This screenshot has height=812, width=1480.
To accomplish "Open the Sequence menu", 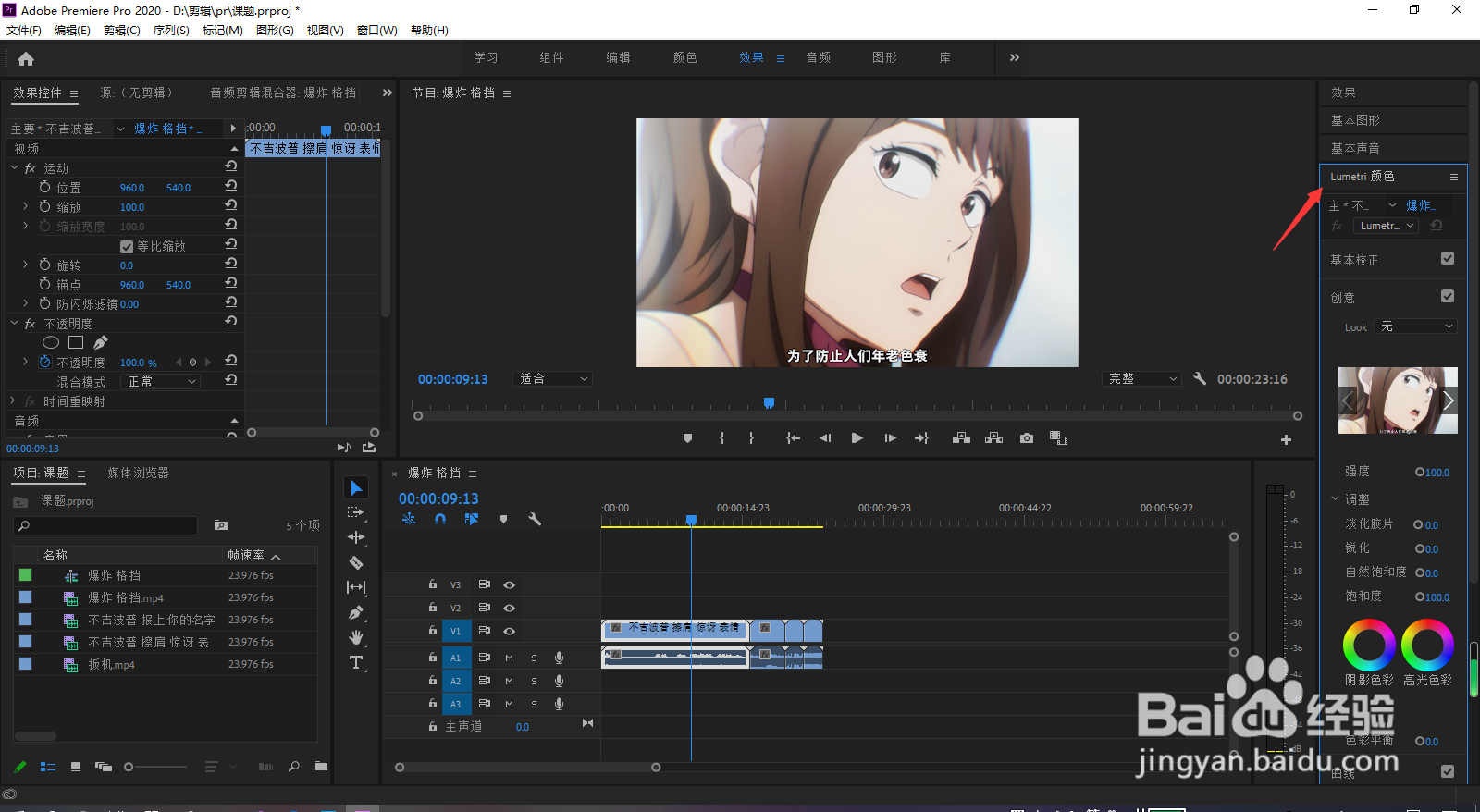I will (171, 30).
